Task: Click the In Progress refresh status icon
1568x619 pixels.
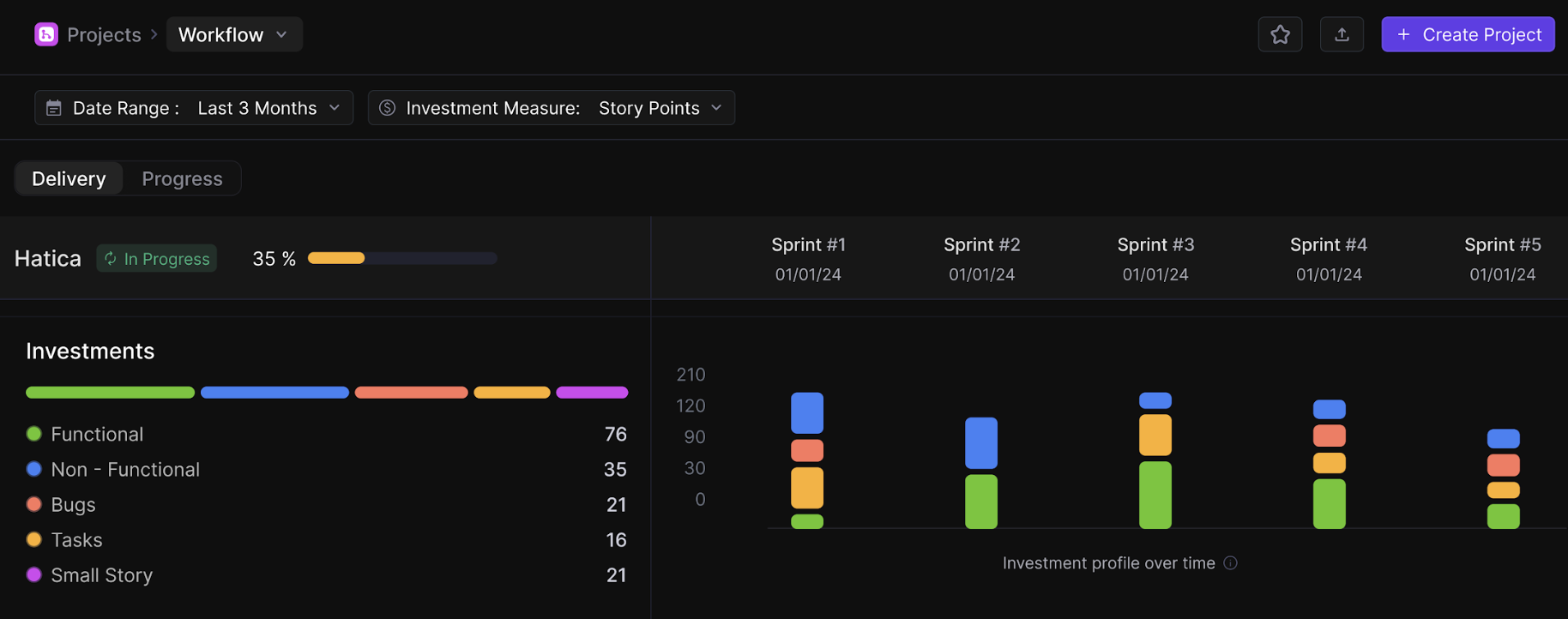Action: tap(111, 258)
